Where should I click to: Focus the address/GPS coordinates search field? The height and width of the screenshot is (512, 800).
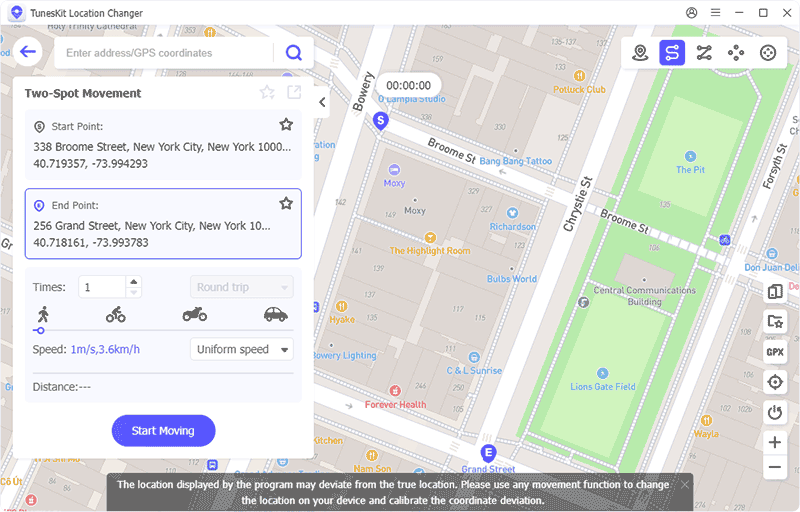(163, 53)
